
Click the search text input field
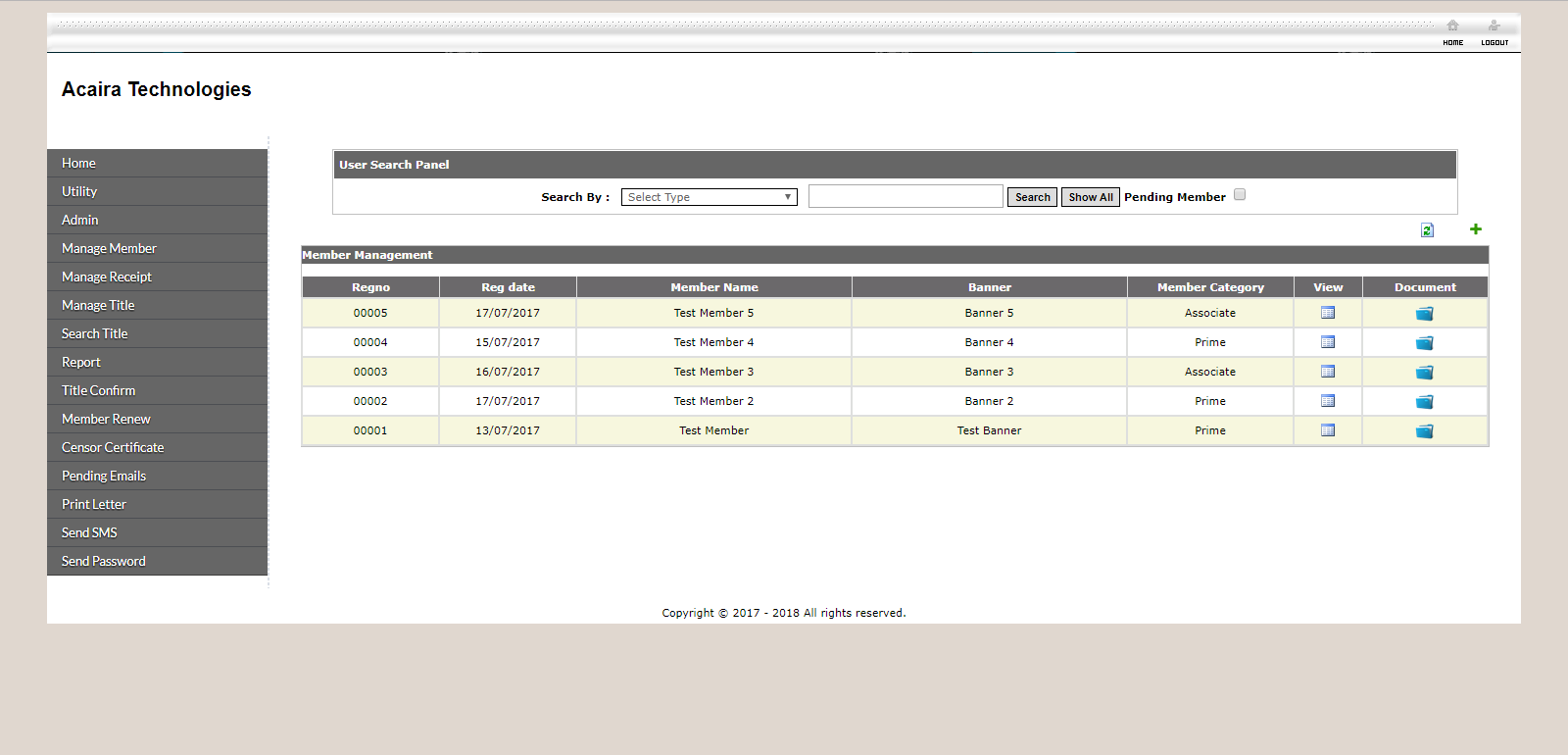pos(906,197)
